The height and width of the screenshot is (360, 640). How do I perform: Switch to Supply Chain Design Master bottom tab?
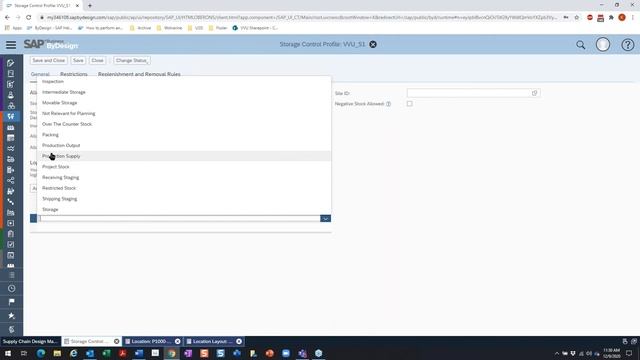point(30,341)
